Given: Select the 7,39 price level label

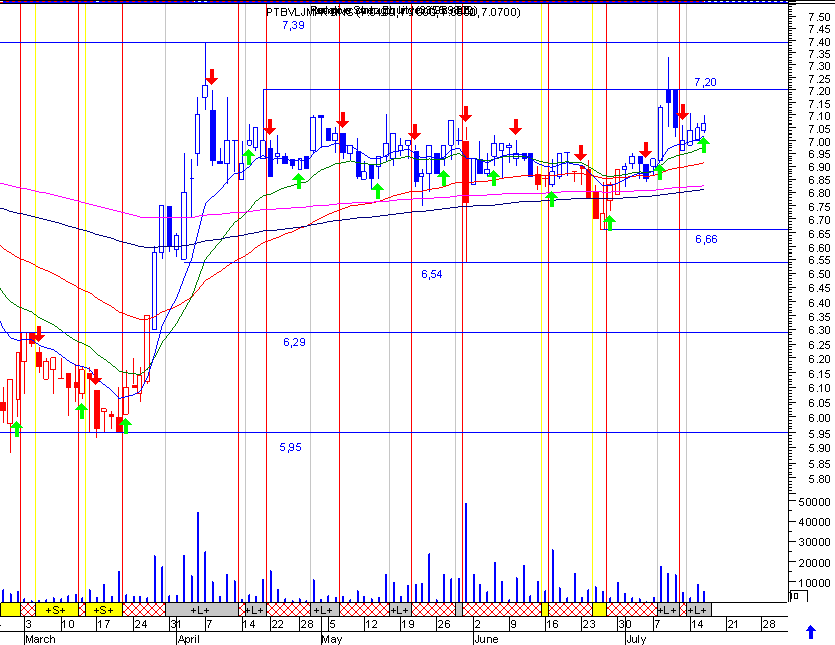Looking at the screenshot, I should [293, 26].
